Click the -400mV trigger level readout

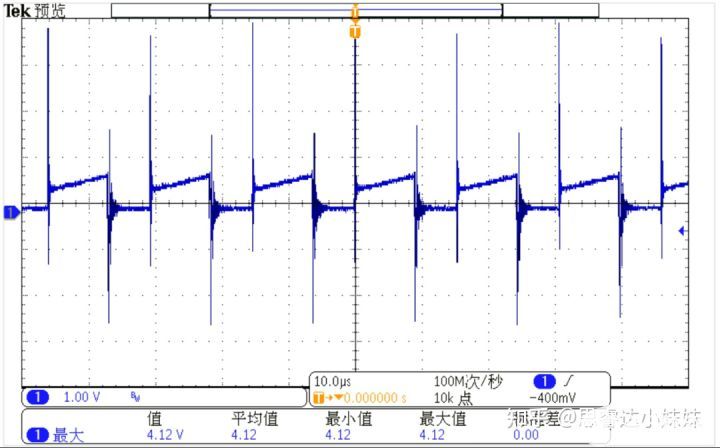click(552, 398)
